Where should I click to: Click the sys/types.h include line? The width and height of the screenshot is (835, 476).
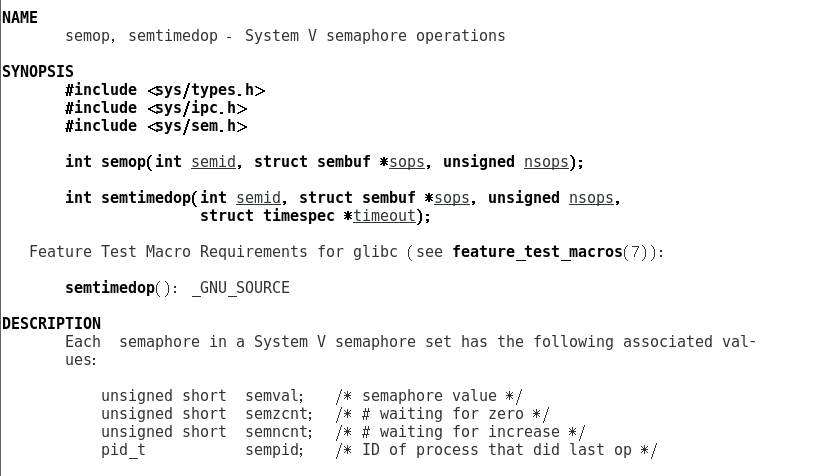click(165, 90)
